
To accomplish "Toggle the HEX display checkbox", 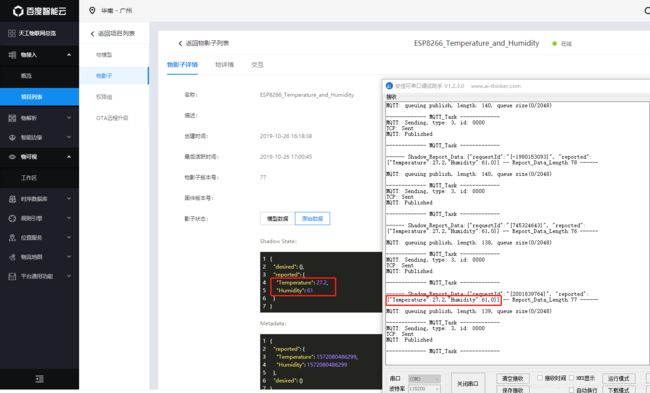I will [x=572, y=378].
